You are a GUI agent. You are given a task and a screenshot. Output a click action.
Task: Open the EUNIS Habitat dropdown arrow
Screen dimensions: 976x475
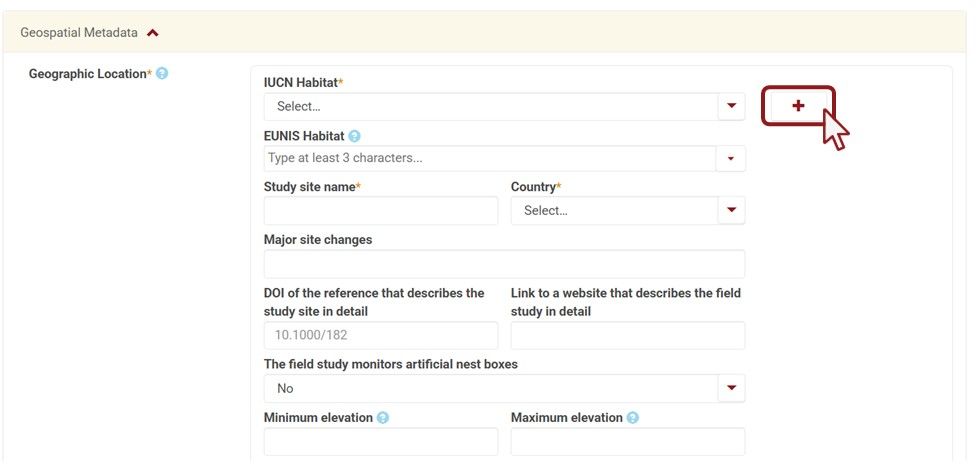coord(731,158)
